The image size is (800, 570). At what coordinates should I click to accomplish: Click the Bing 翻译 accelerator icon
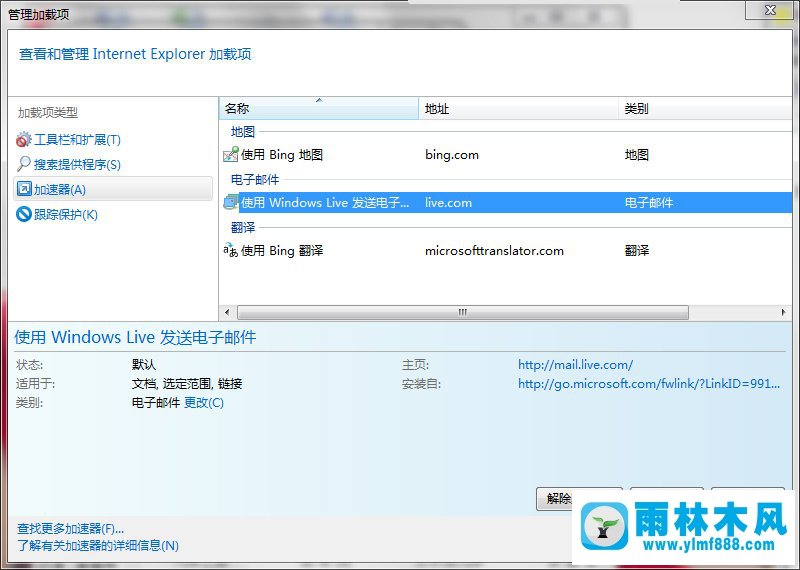230,251
